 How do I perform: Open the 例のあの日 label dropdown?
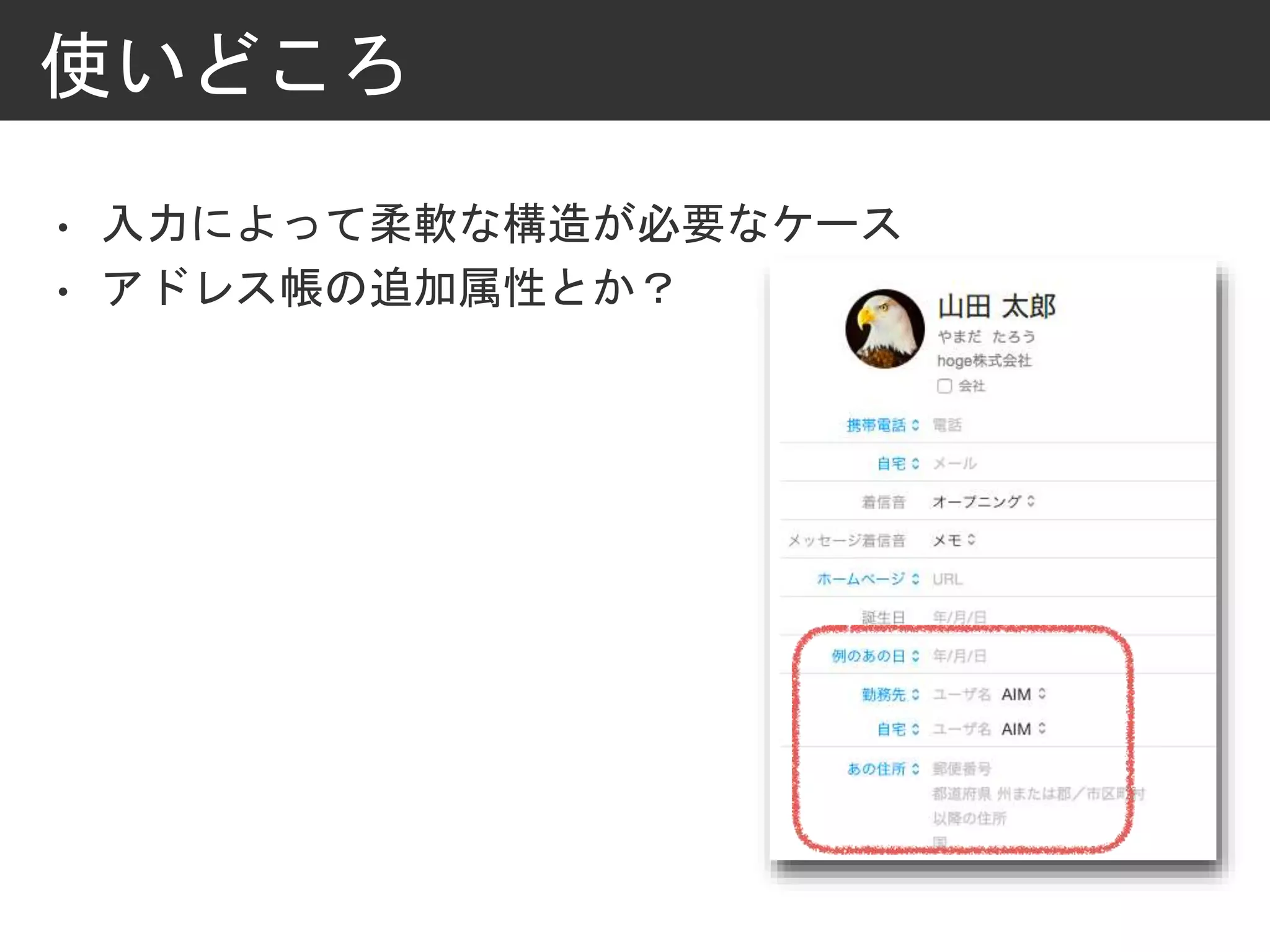click(876, 656)
